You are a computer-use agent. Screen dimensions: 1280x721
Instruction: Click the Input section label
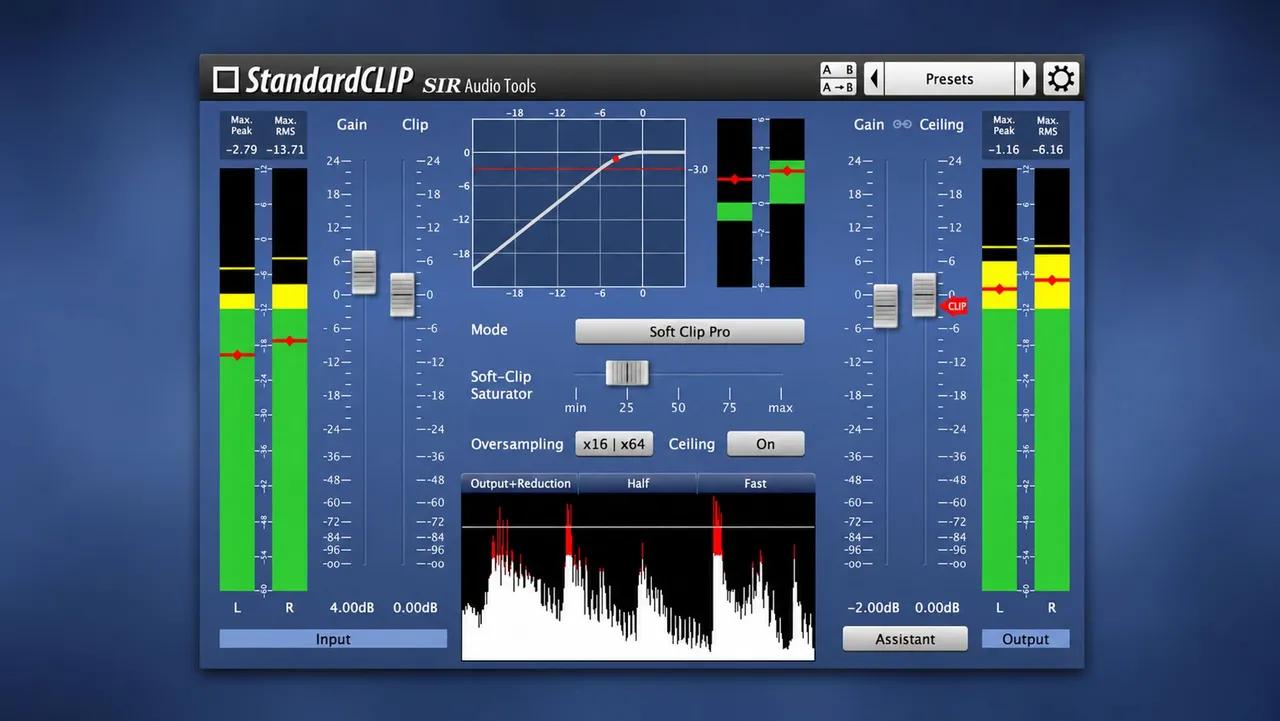333,639
